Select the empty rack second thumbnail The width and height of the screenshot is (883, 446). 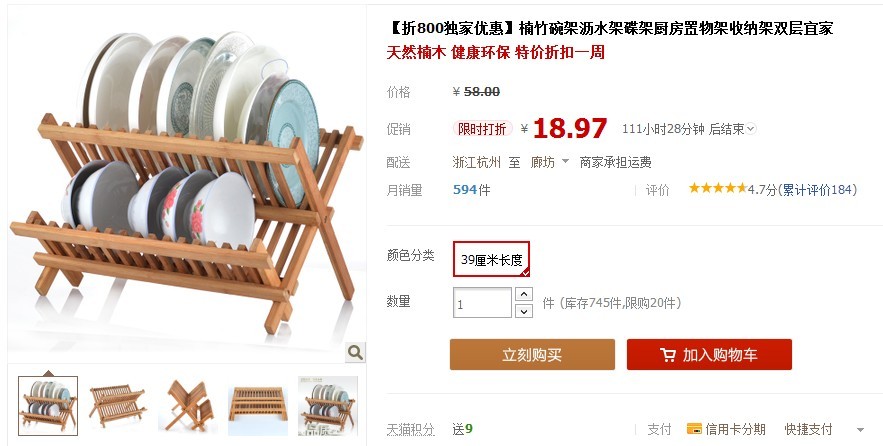click(x=118, y=406)
